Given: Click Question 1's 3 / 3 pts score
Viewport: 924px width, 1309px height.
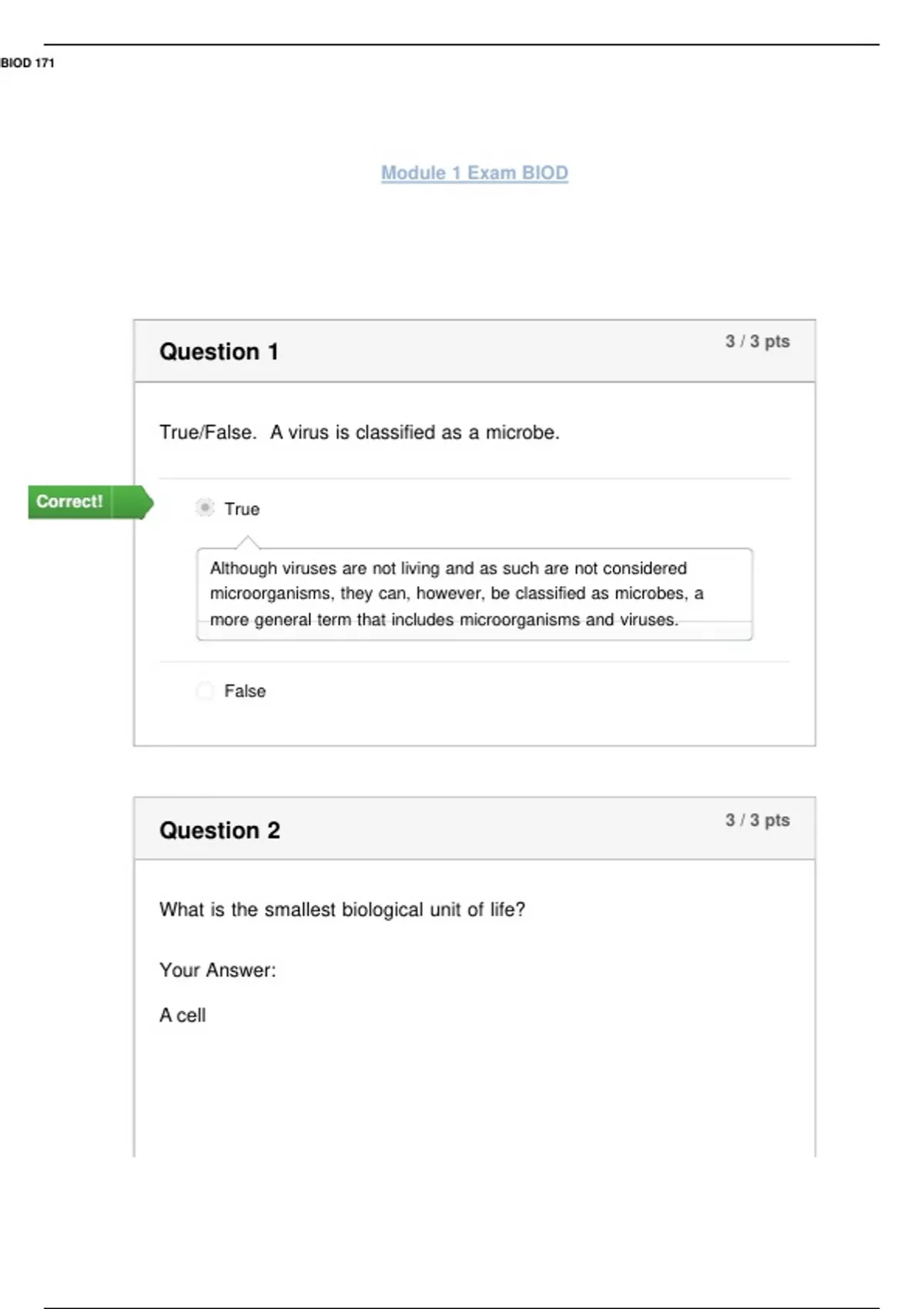Looking at the screenshot, I should (757, 341).
